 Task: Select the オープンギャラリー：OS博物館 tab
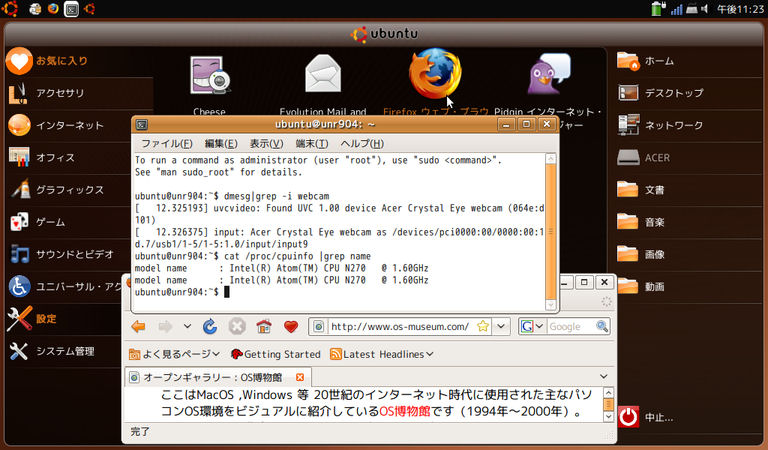(x=218, y=377)
